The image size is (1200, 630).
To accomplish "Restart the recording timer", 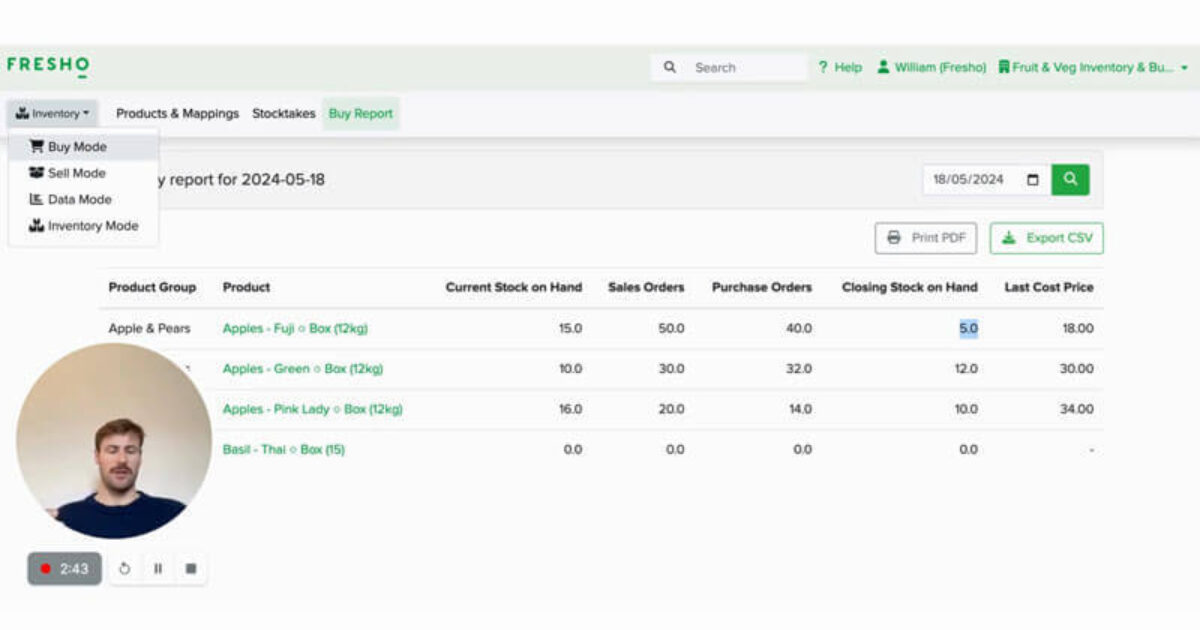I will tap(124, 567).
